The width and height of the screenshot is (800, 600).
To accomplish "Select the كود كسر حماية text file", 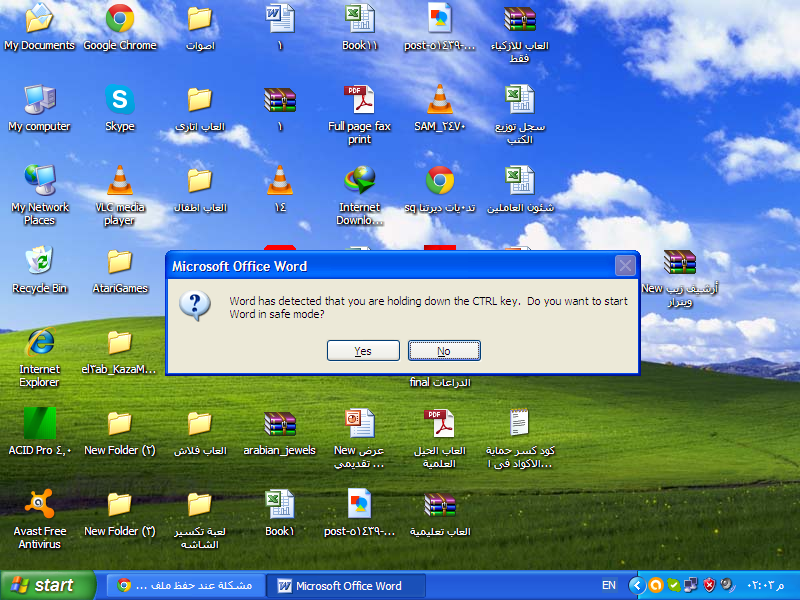I will [519, 438].
